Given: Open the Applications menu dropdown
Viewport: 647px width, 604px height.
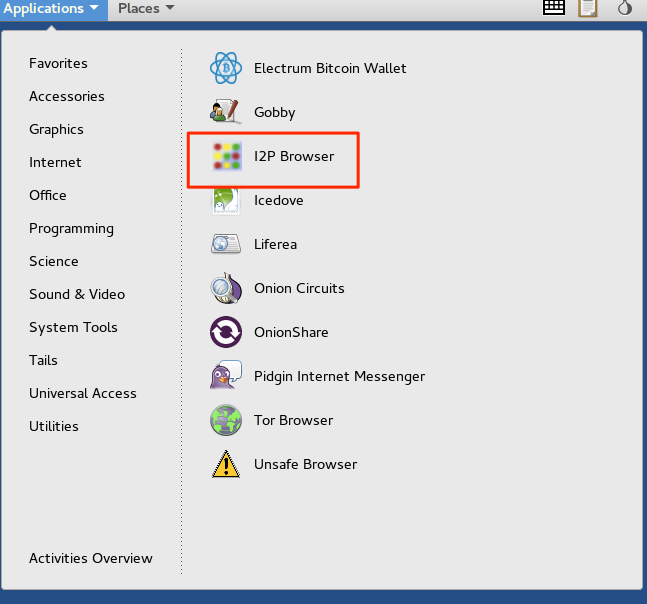Looking at the screenshot, I should point(54,9).
